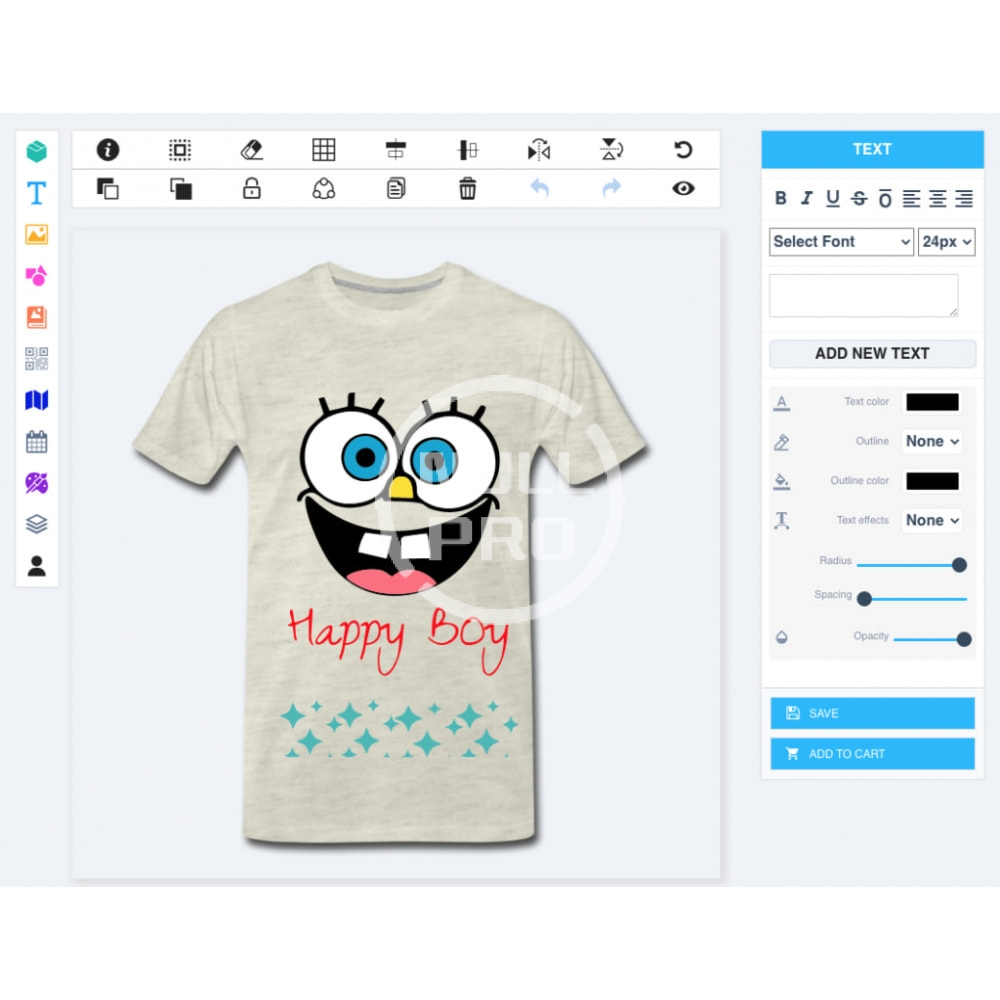
Task: Show the grid using grid icon
Action: (324, 150)
